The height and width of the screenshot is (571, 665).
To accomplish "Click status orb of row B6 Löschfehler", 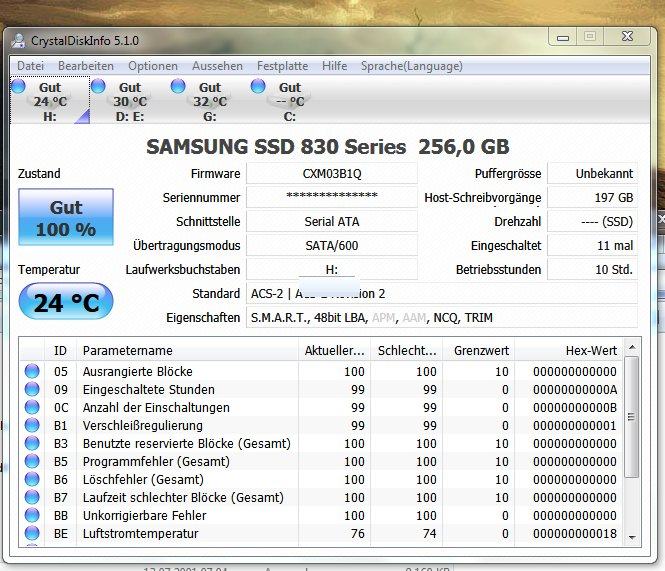I will click(32, 479).
